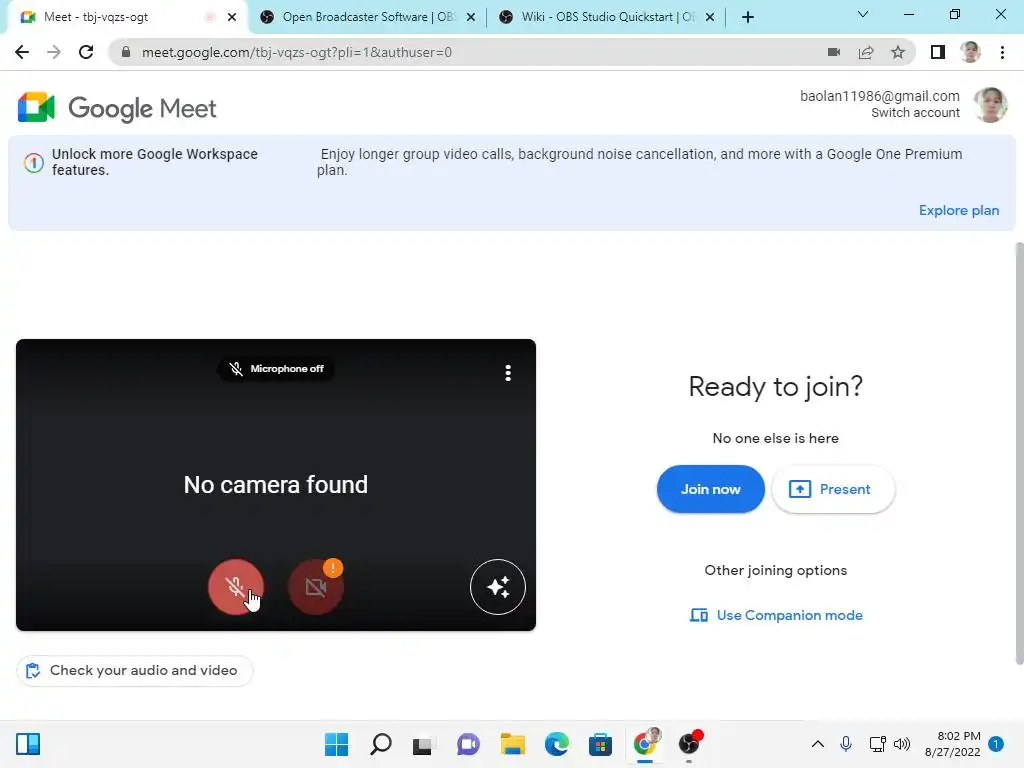Open notification badge in taskbar corner
Screen dimensions: 1024x768
coord(996,744)
